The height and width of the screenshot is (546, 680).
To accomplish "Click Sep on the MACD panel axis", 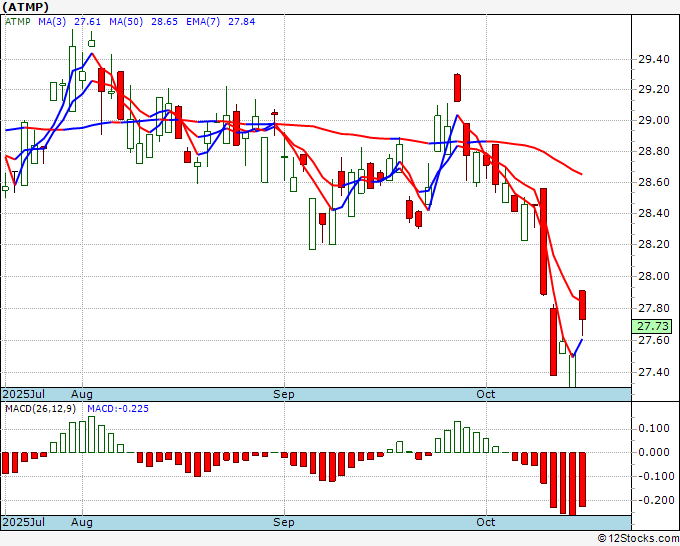I will [284, 522].
